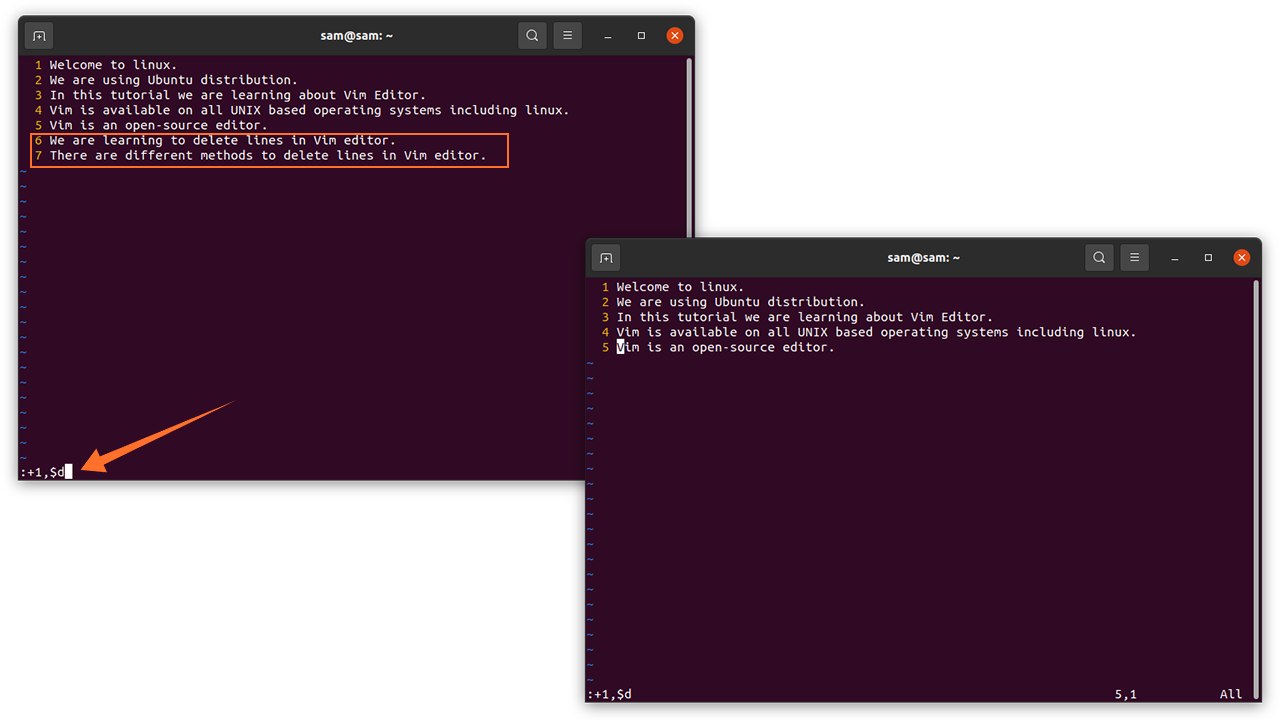Screen dimensions: 1280x720
Task: Open a new terminal tab in the back window
Action: pos(38,35)
